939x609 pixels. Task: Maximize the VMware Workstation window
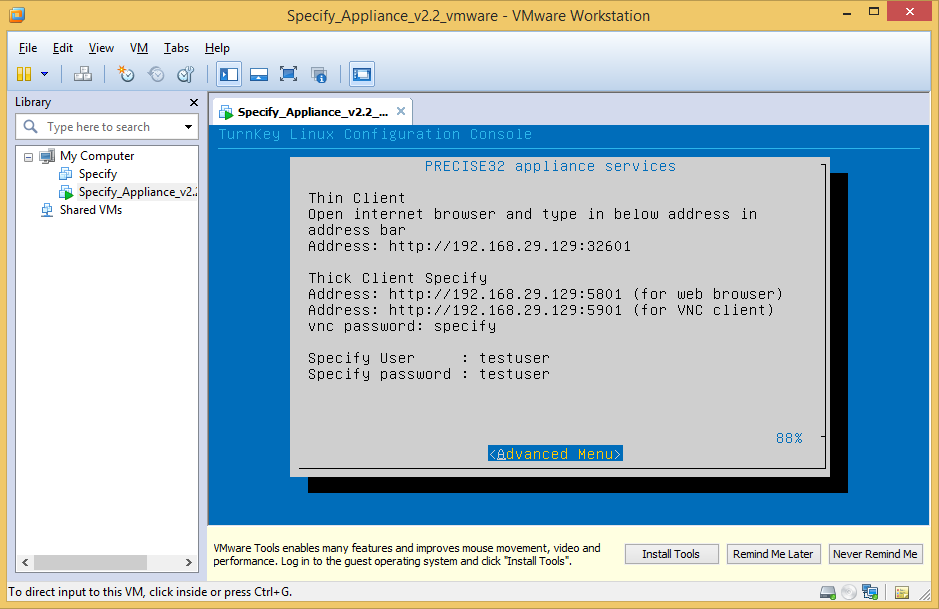(874, 11)
